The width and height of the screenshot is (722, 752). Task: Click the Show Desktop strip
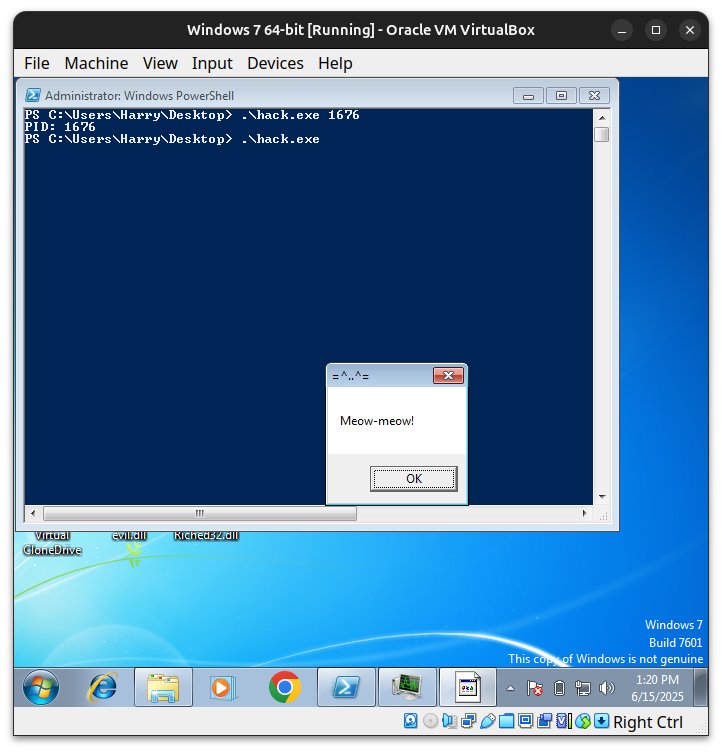[701, 687]
